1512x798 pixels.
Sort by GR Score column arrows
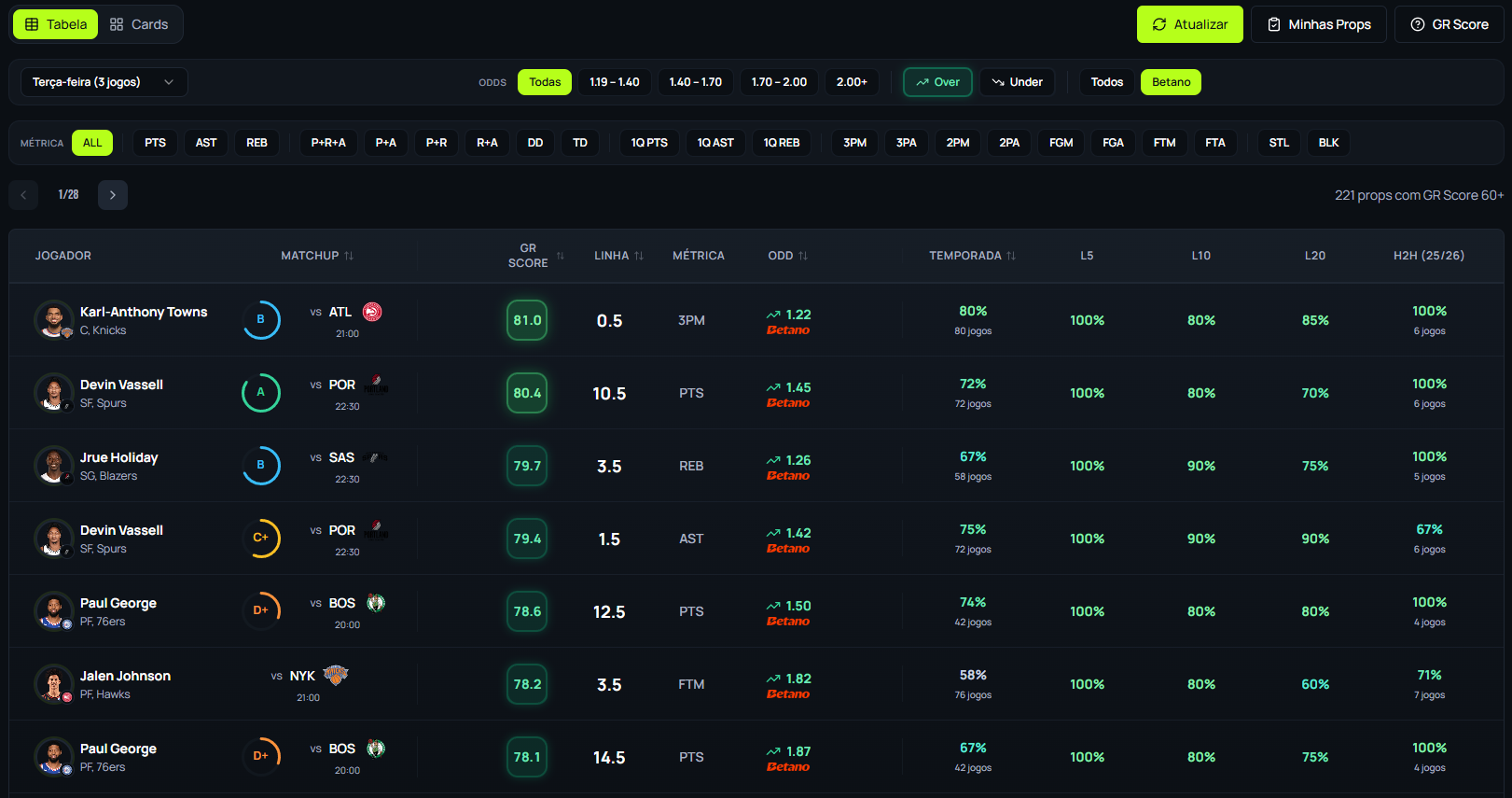561,256
